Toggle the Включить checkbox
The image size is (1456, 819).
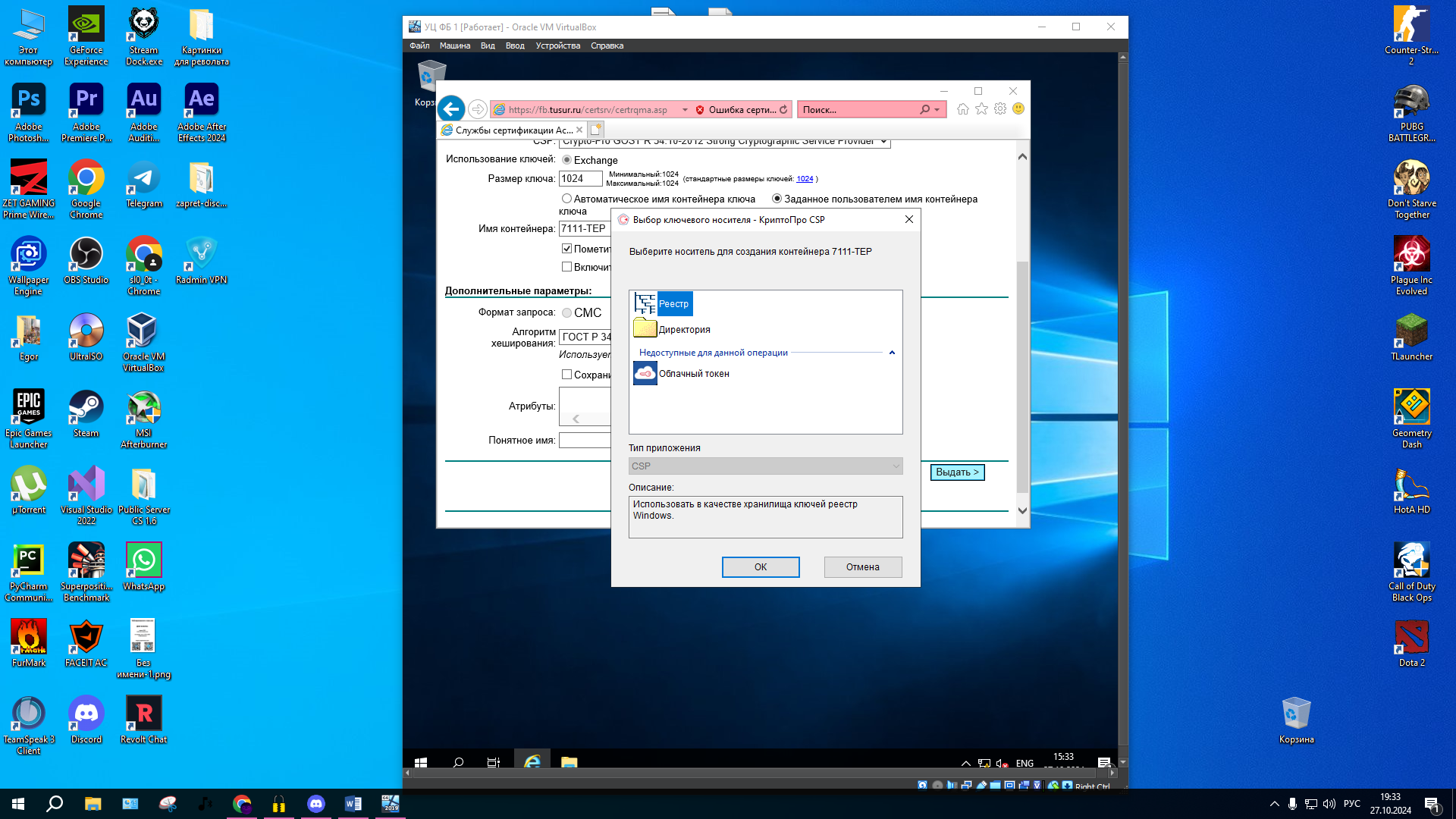[x=566, y=267]
